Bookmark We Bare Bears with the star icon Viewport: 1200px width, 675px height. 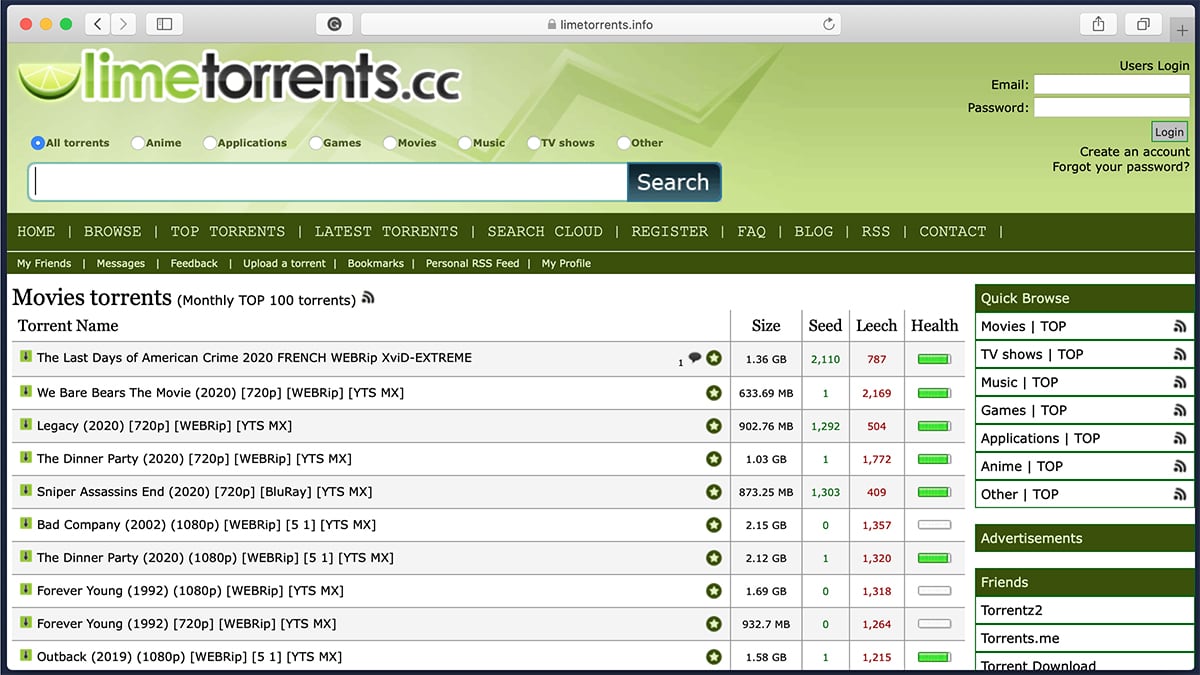pos(714,393)
